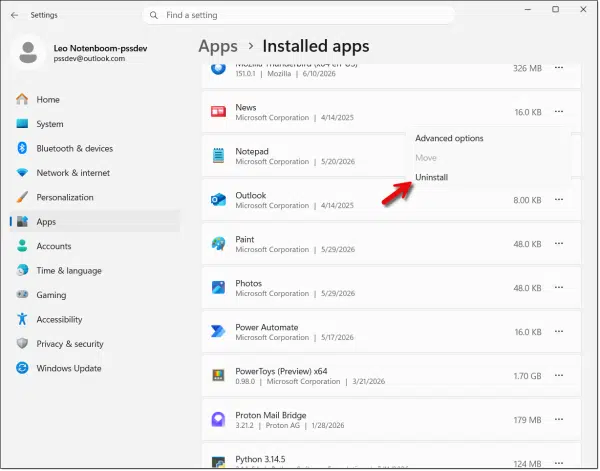Viewport: 600px width, 471px height.
Task: Select Apps in the sidebar
Action: [x=95, y=222]
